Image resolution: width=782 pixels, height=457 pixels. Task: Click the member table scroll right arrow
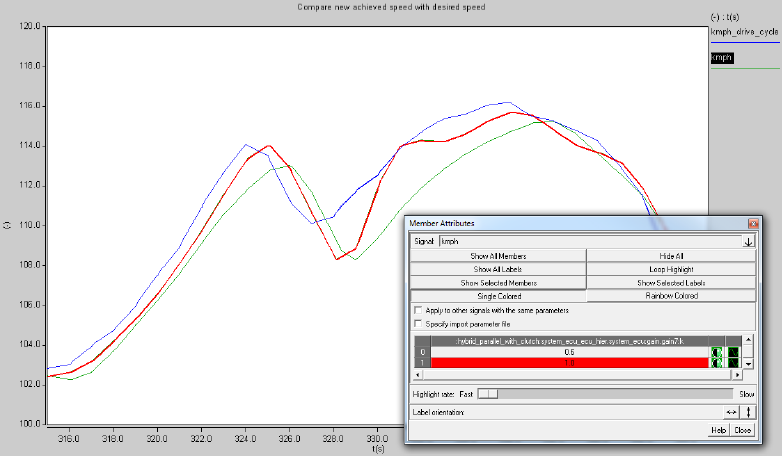[x=737, y=374]
